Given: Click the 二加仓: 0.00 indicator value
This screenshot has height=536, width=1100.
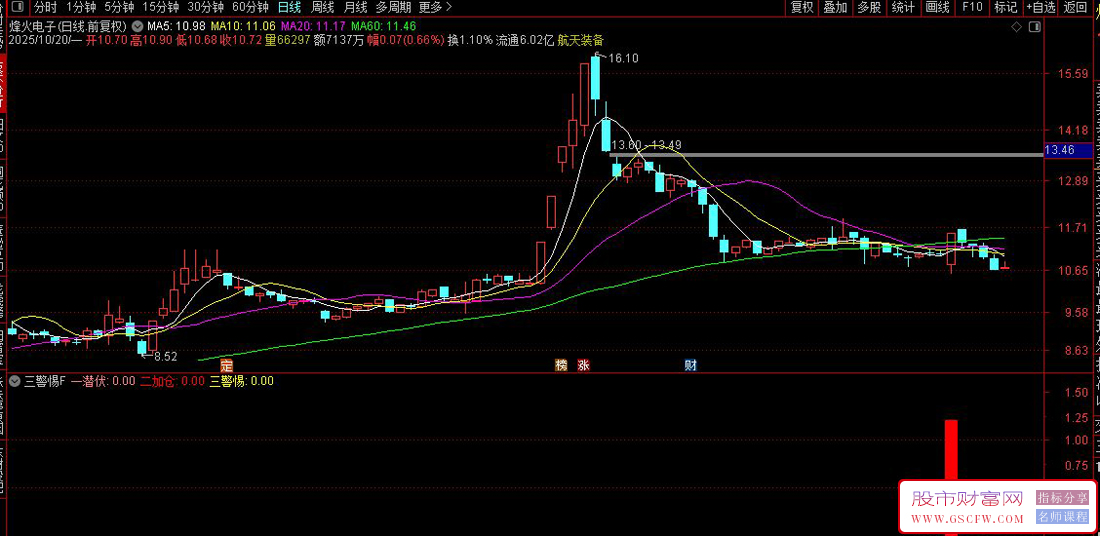Looking at the screenshot, I should click(x=172, y=381).
